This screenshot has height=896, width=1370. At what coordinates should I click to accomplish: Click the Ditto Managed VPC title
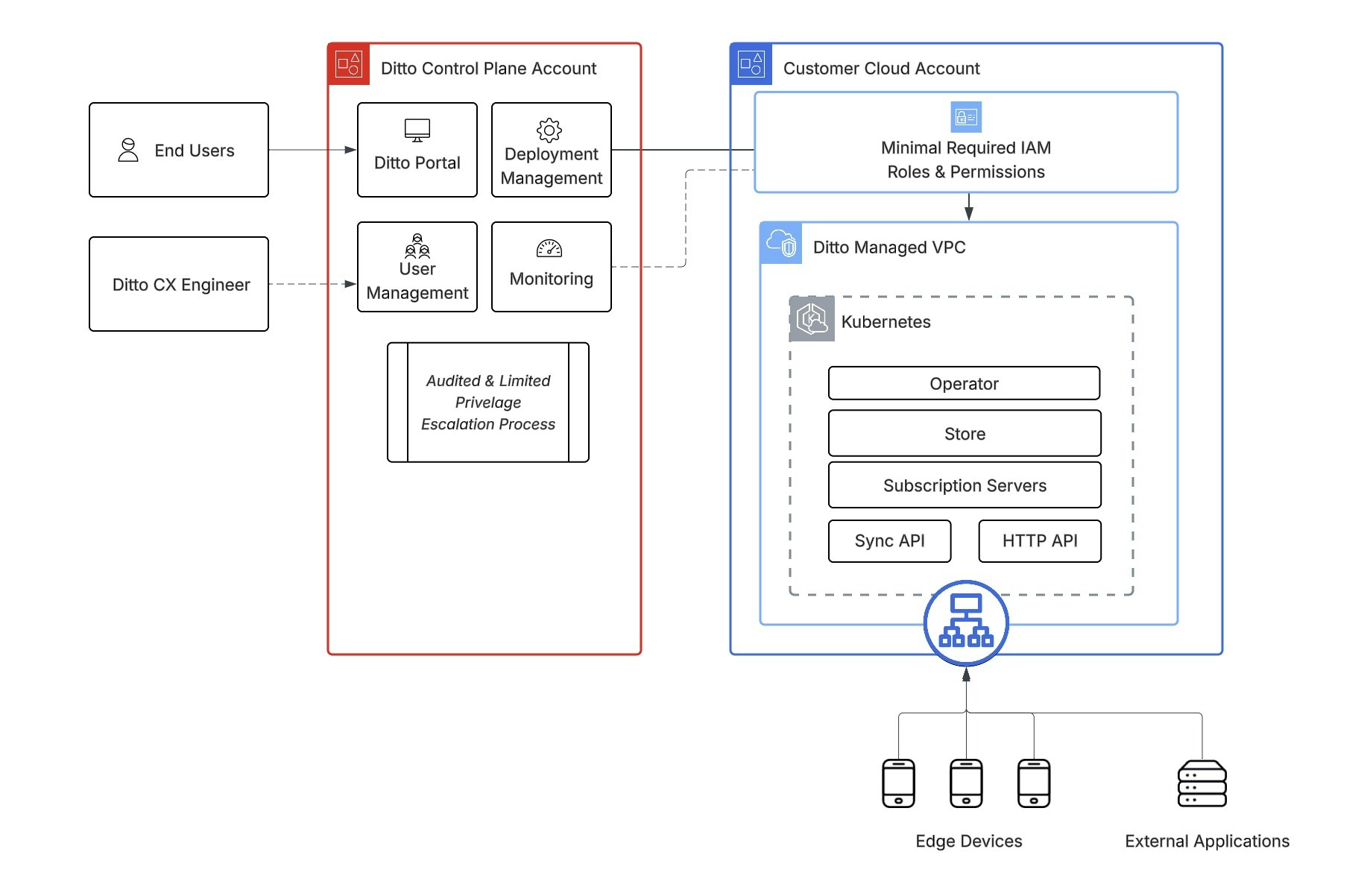(x=889, y=247)
